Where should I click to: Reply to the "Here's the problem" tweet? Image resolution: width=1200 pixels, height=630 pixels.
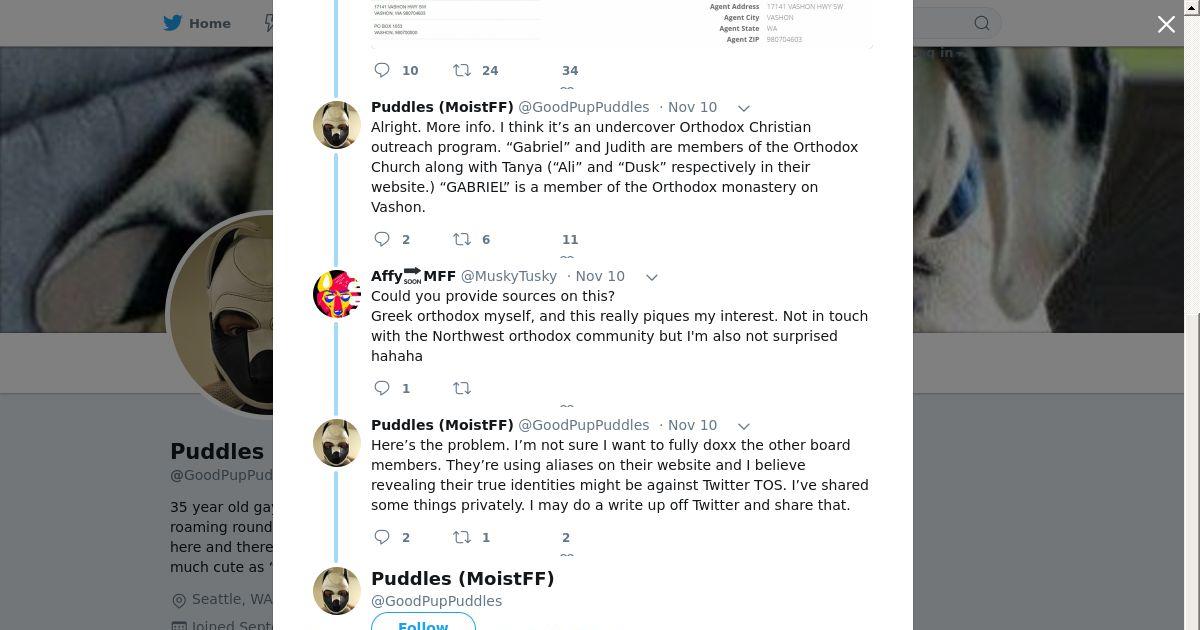tap(382, 537)
